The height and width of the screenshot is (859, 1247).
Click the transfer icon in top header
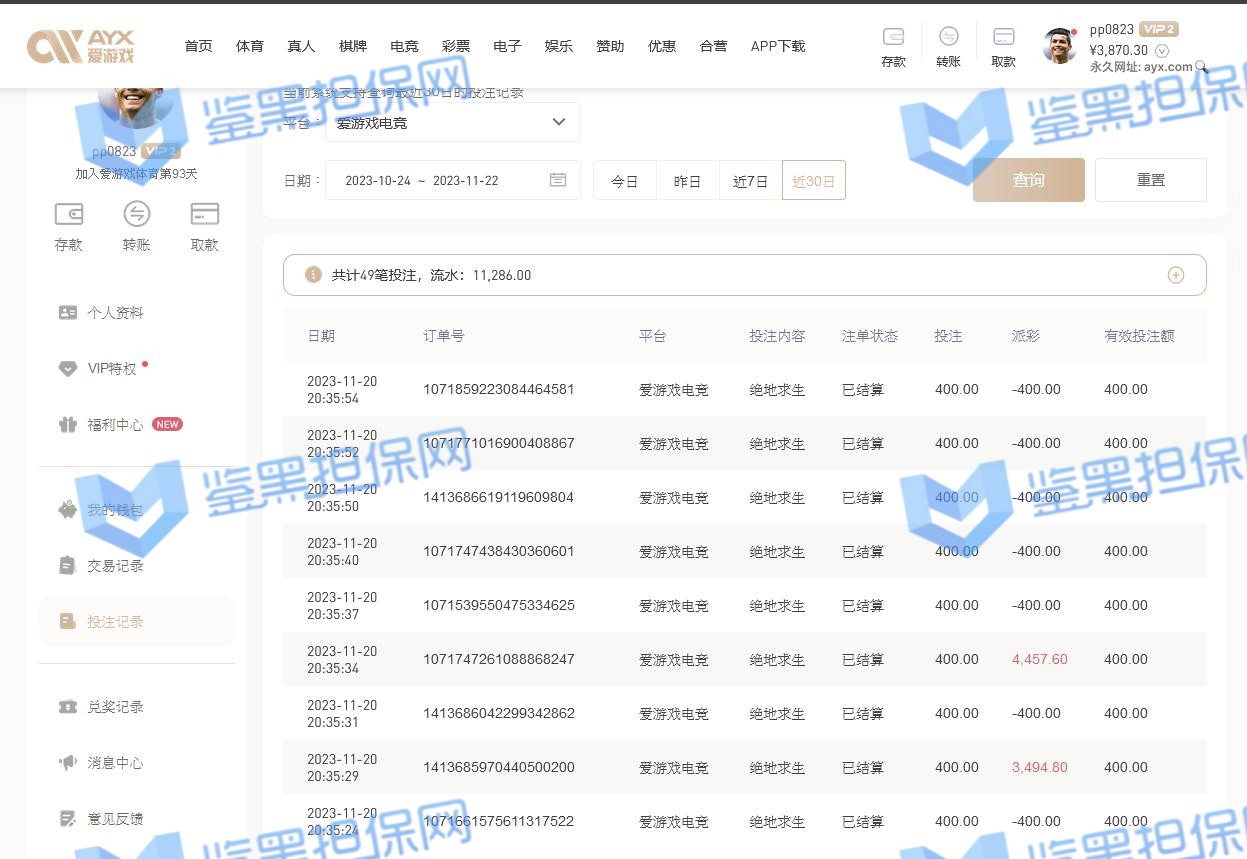tap(948, 37)
